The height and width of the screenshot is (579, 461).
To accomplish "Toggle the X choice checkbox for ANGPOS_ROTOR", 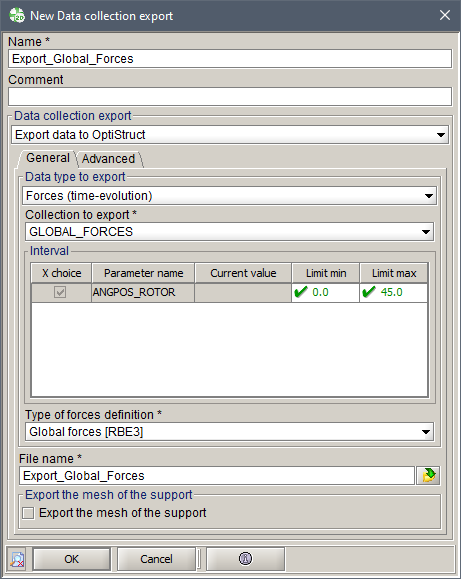I will 60,292.
